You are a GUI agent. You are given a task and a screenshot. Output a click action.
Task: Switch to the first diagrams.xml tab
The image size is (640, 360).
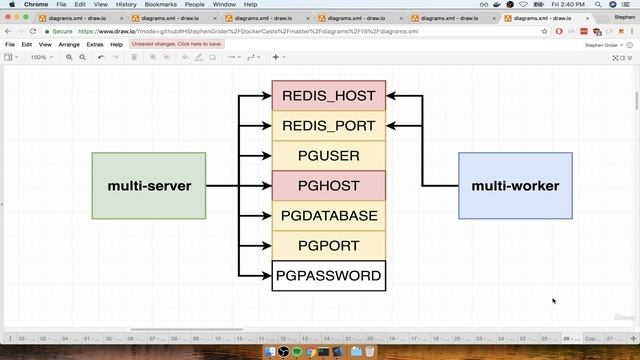(x=81, y=18)
